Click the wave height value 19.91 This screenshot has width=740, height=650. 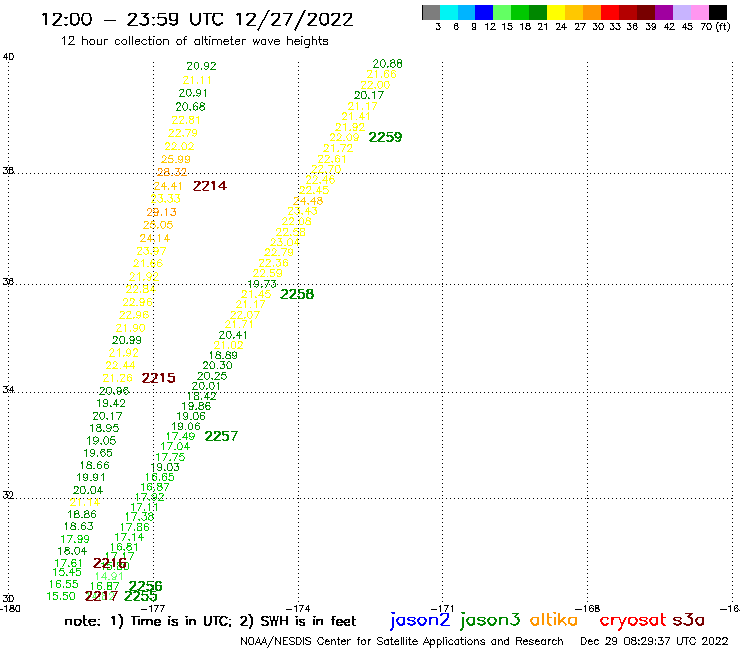(91, 478)
